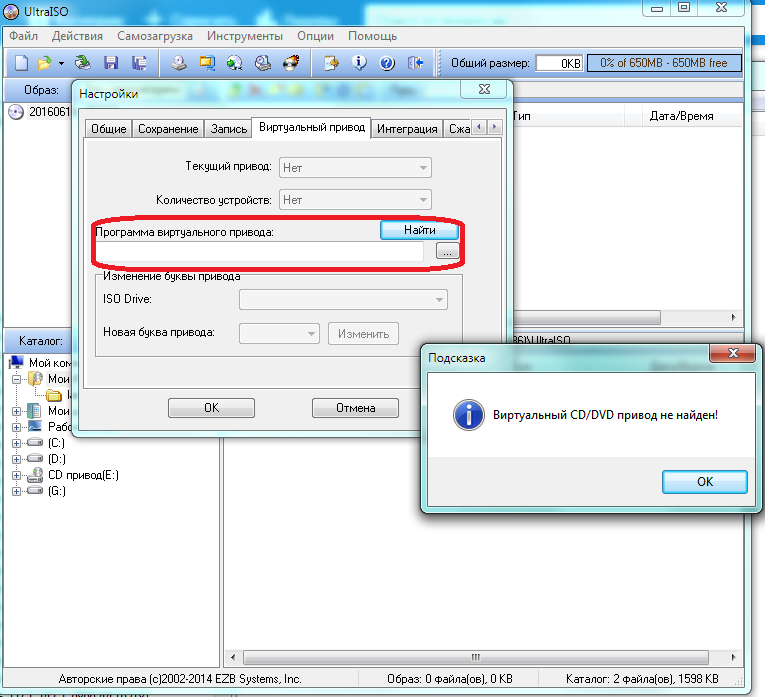Select CD привод(E:) in catalog tree
This screenshot has width=765, height=697.
[x=83, y=475]
